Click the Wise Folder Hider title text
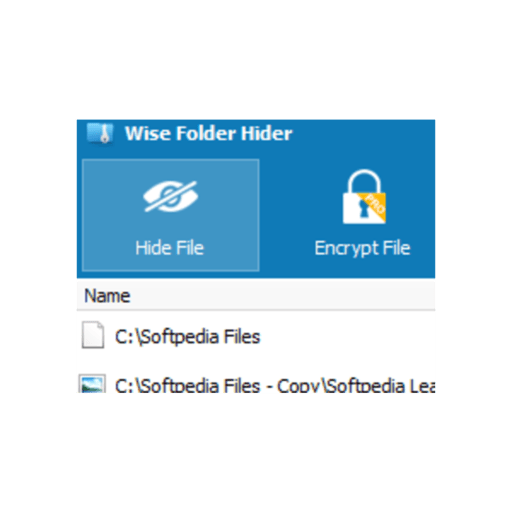 208,133
